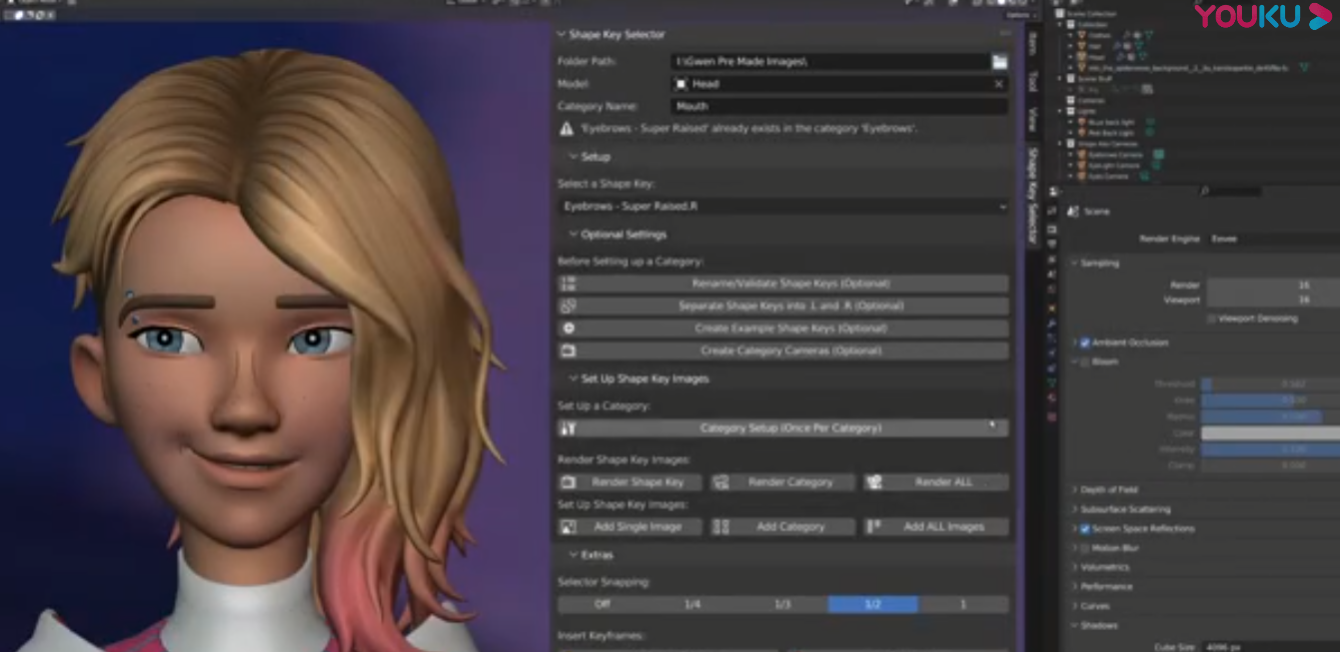Click the Add Single Image button
This screenshot has width=1340, height=652.
click(x=630, y=526)
